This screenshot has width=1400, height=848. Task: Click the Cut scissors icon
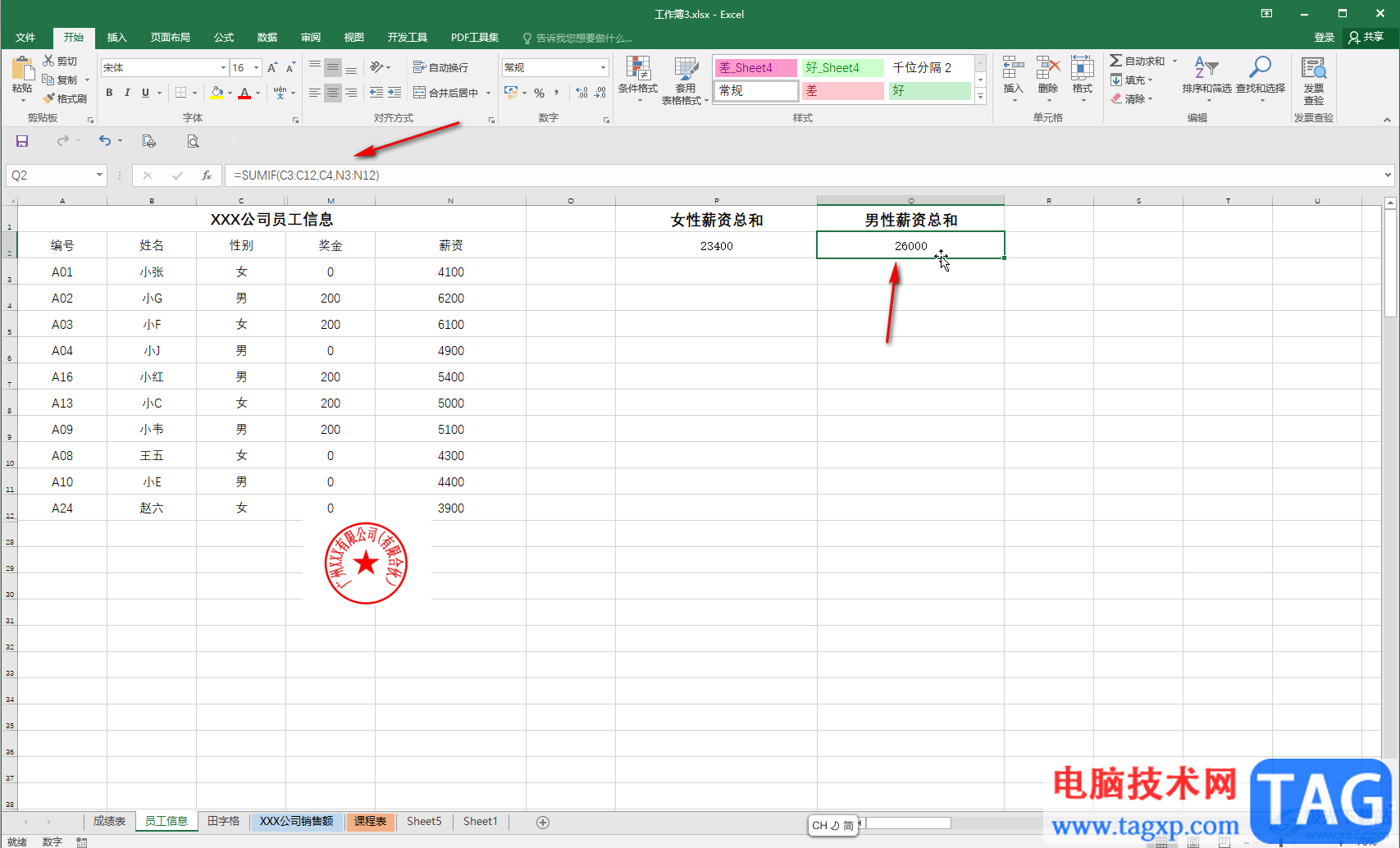[x=48, y=61]
